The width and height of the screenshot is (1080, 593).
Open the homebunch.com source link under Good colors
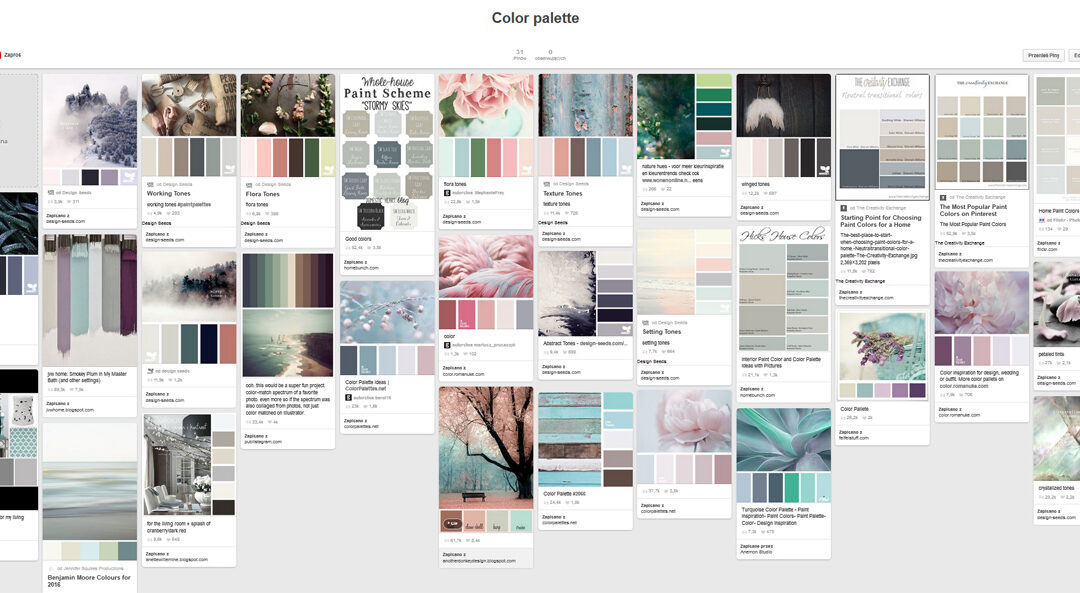click(361, 267)
